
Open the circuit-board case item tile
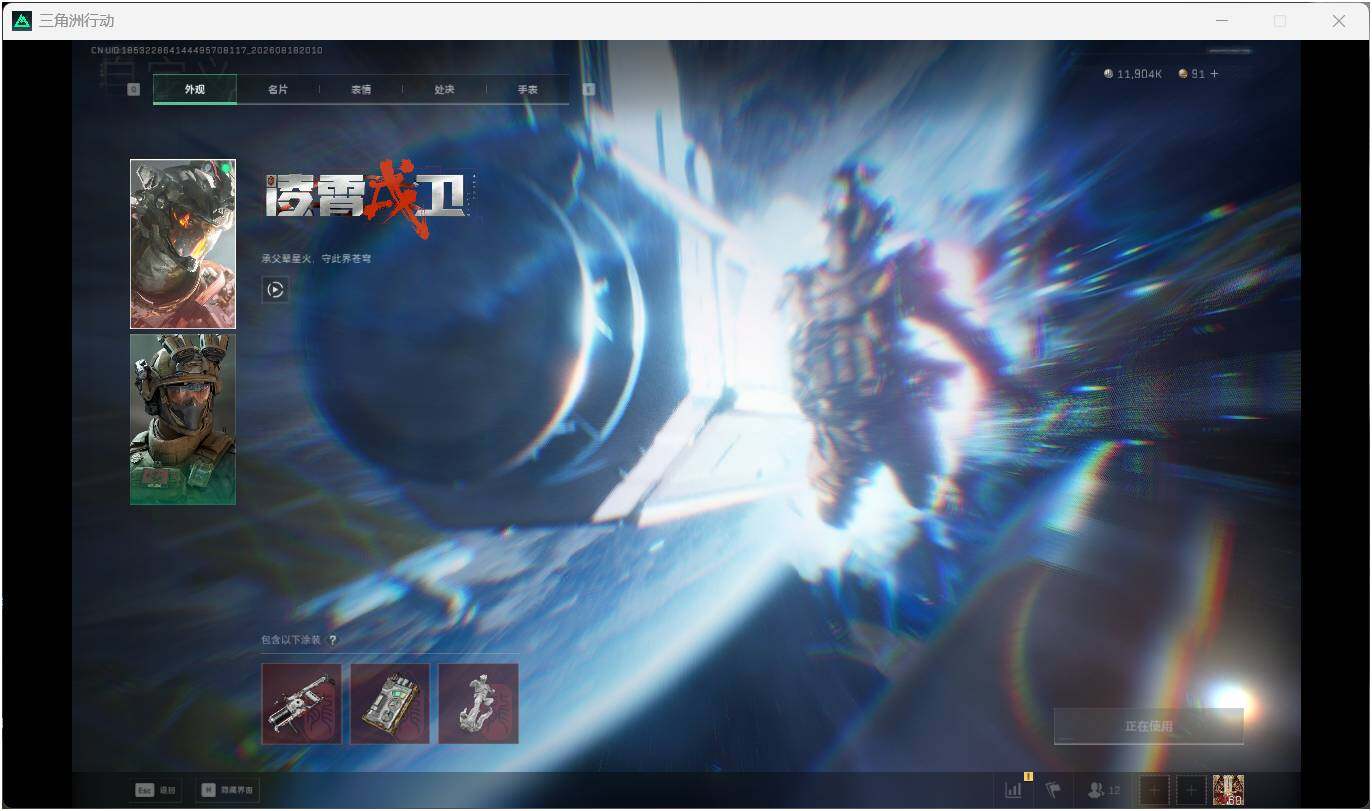click(x=390, y=703)
